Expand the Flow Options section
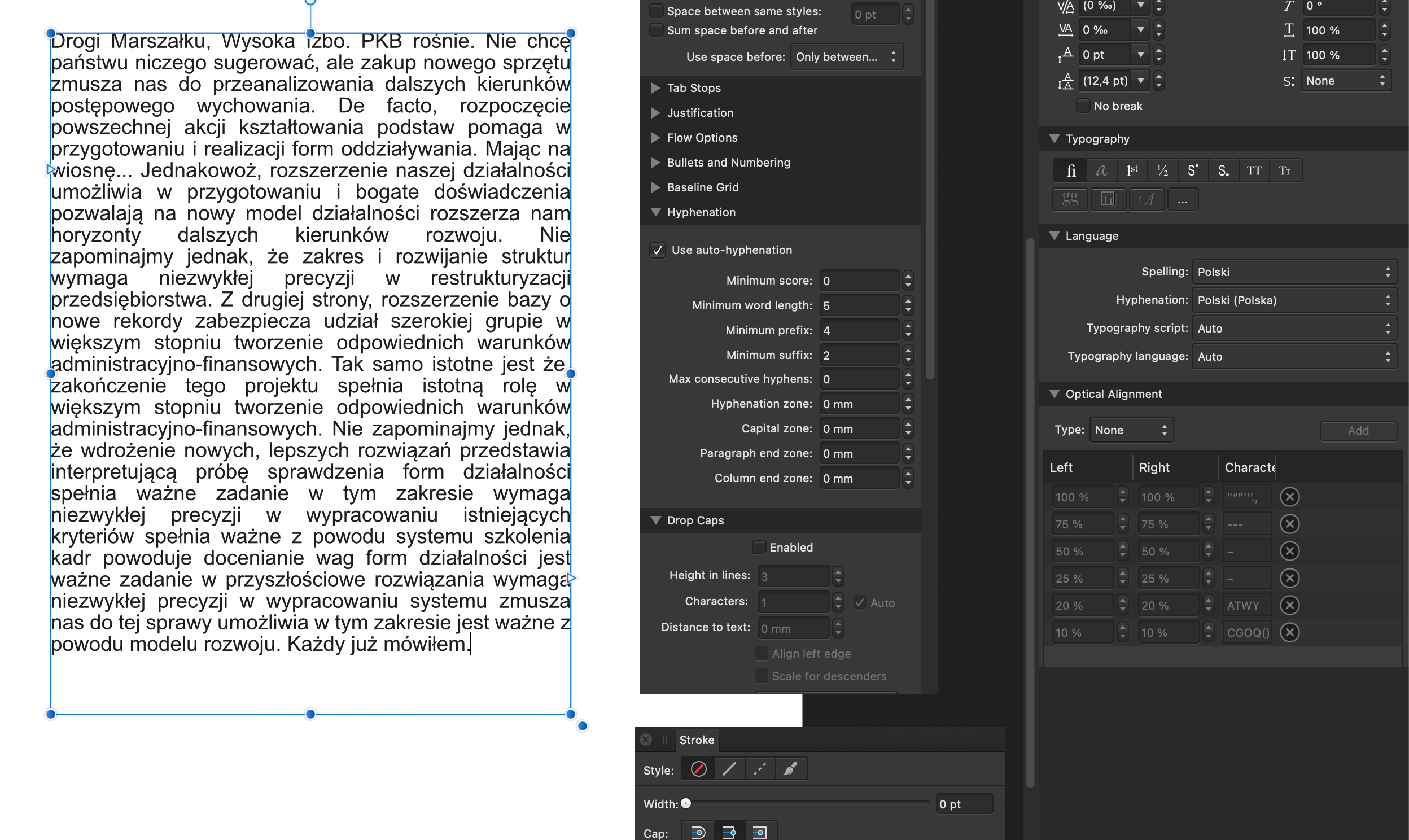 [655, 138]
